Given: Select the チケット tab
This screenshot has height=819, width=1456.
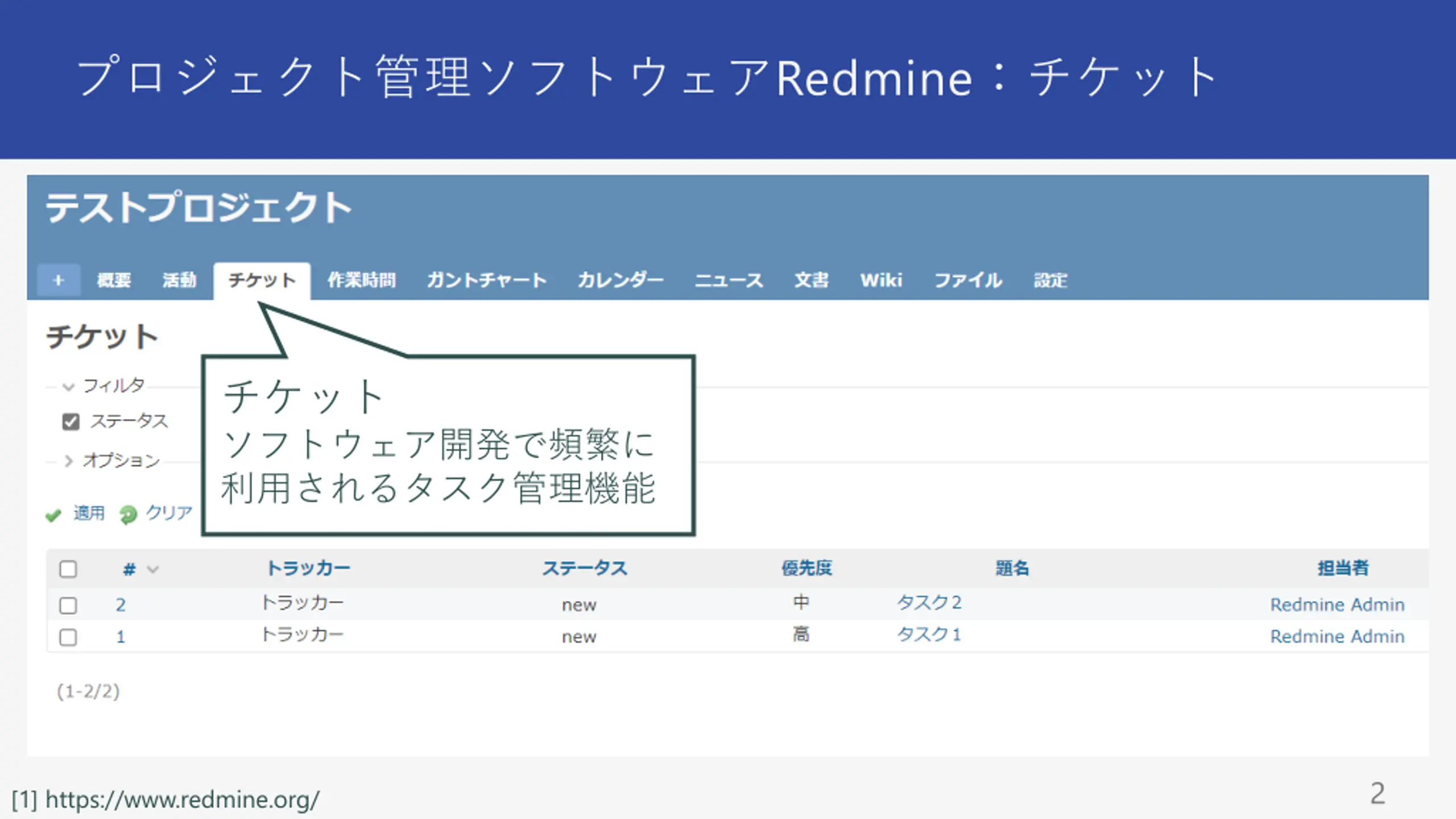Looking at the screenshot, I should pos(262,280).
